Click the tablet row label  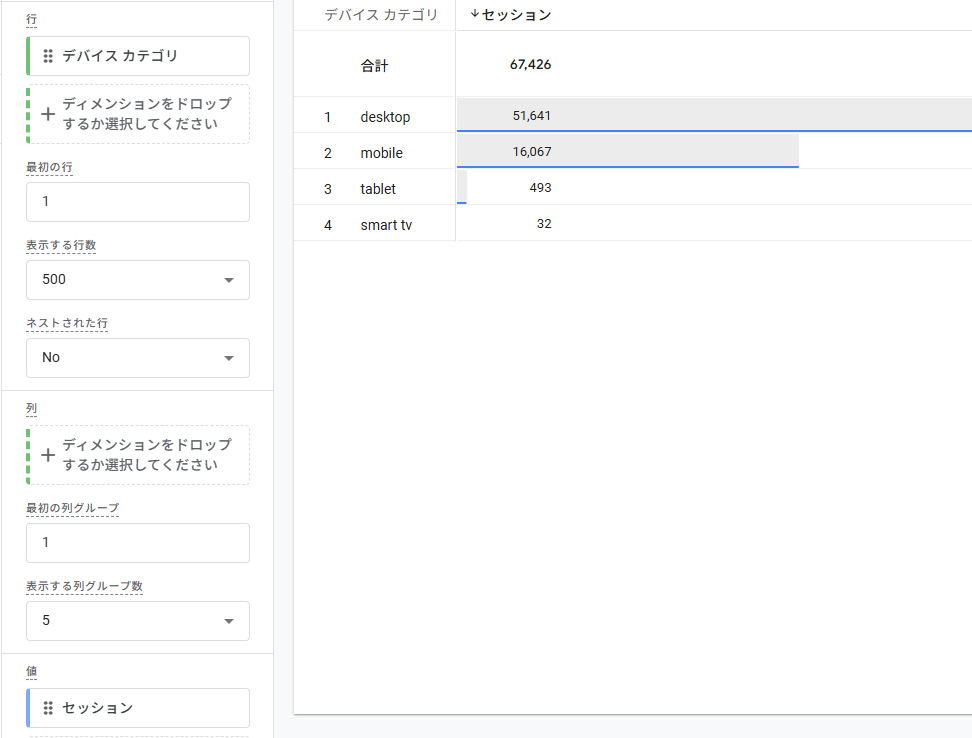coord(378,189)
